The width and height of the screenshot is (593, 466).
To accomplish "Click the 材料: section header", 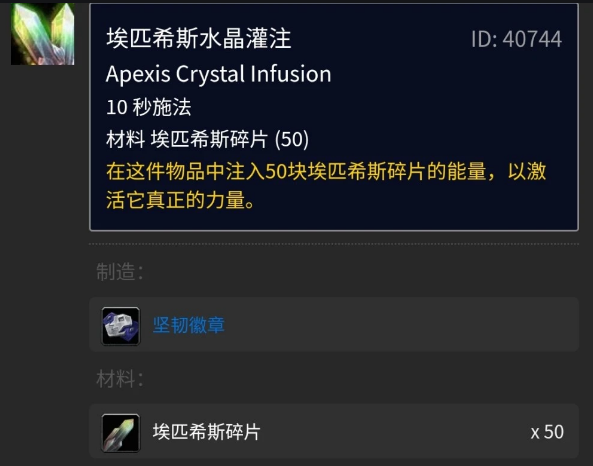I will pos(120,379).
